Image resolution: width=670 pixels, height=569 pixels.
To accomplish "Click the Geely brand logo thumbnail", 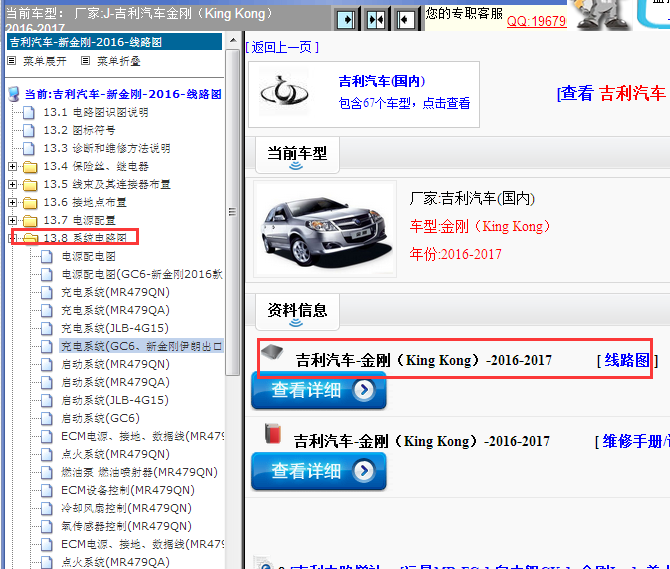I will point(285,93).
